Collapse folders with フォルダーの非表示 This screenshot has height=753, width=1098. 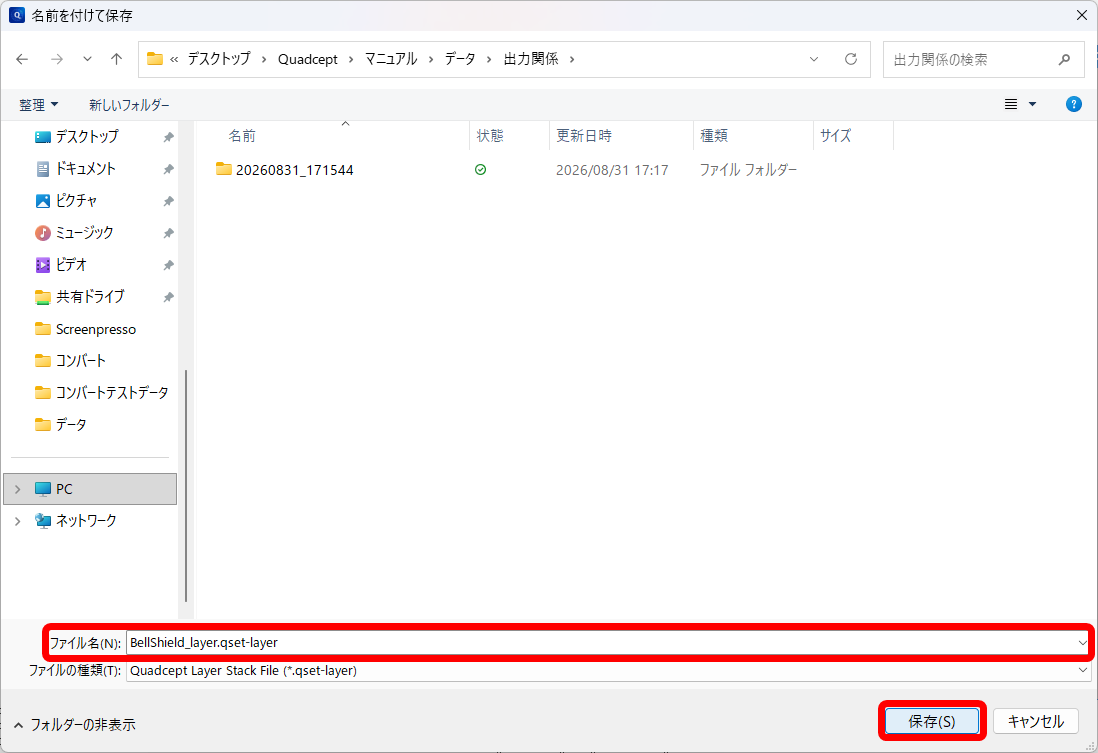click(74, 725)
